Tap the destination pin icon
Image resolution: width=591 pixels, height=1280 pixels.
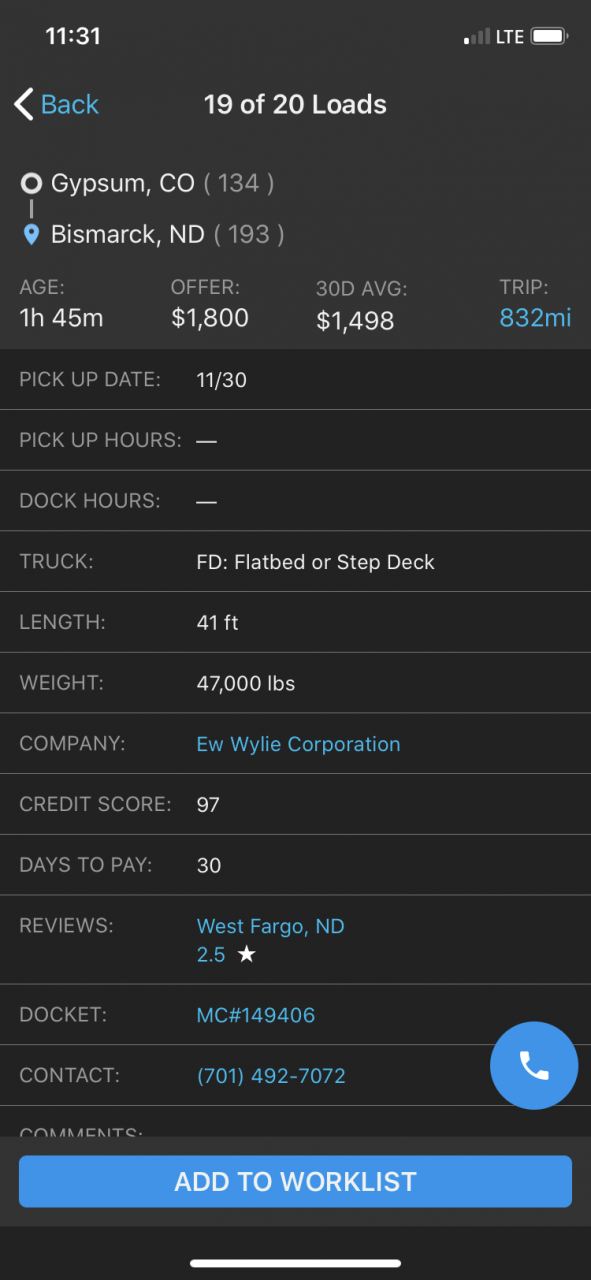pyautogui.click(x=32, y=235)
